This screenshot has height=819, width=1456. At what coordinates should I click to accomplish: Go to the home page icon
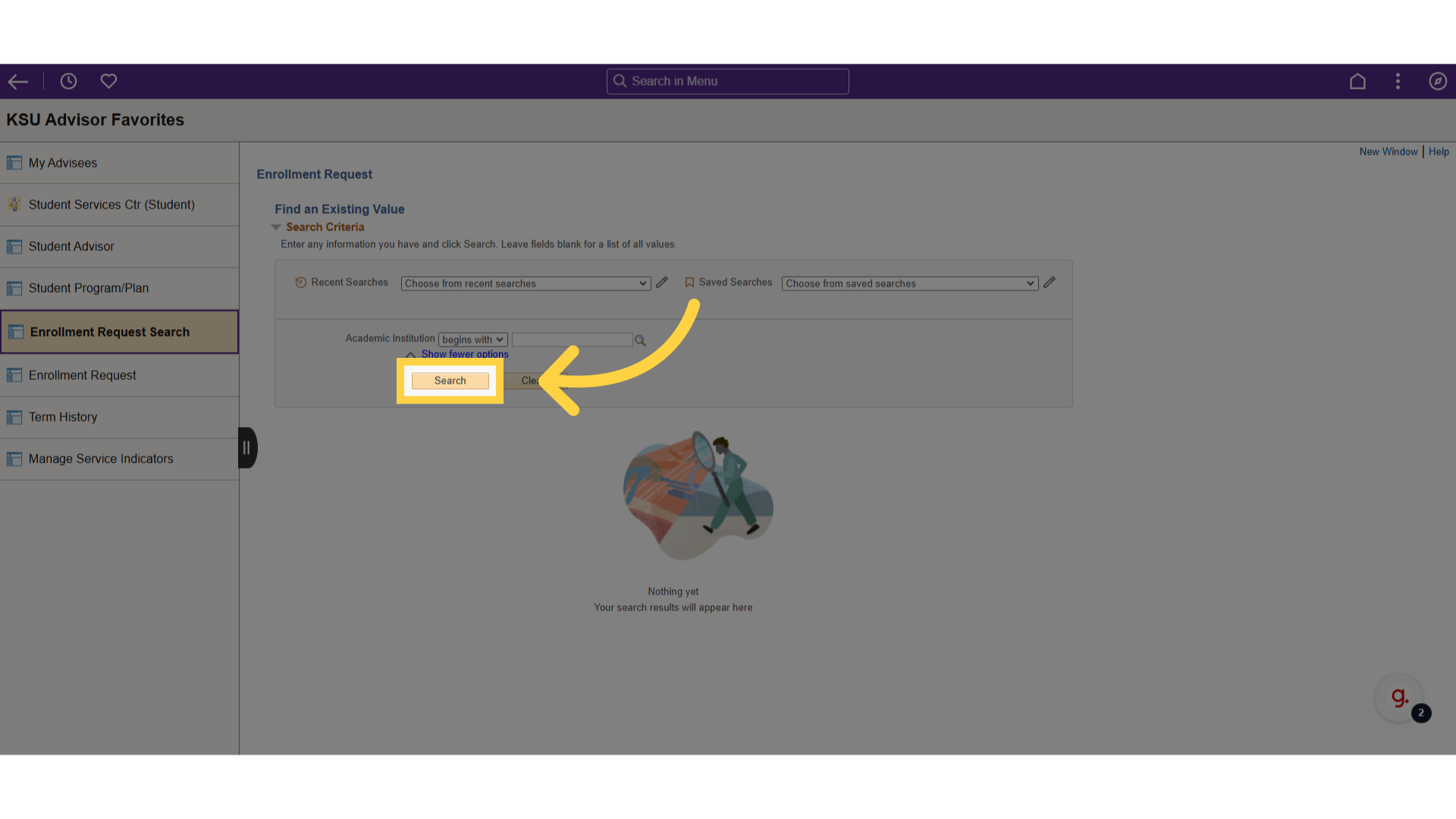[x=1357, y=81]
